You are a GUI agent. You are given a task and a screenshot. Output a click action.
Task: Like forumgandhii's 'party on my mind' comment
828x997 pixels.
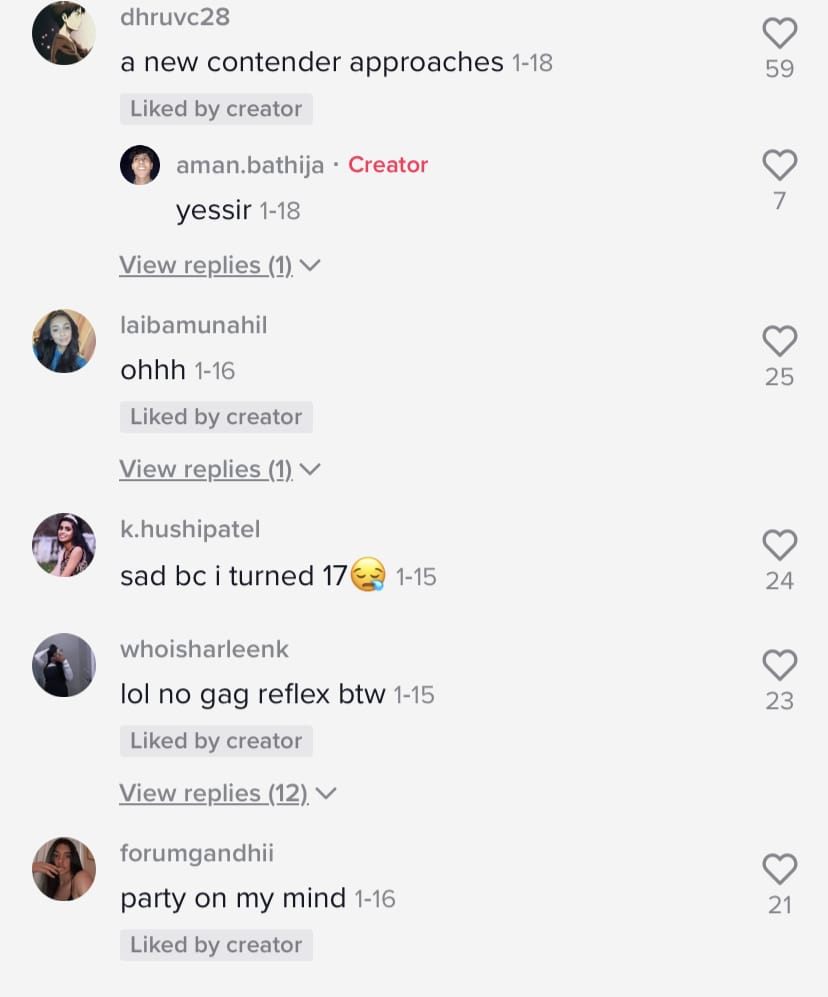coord(780,869)
